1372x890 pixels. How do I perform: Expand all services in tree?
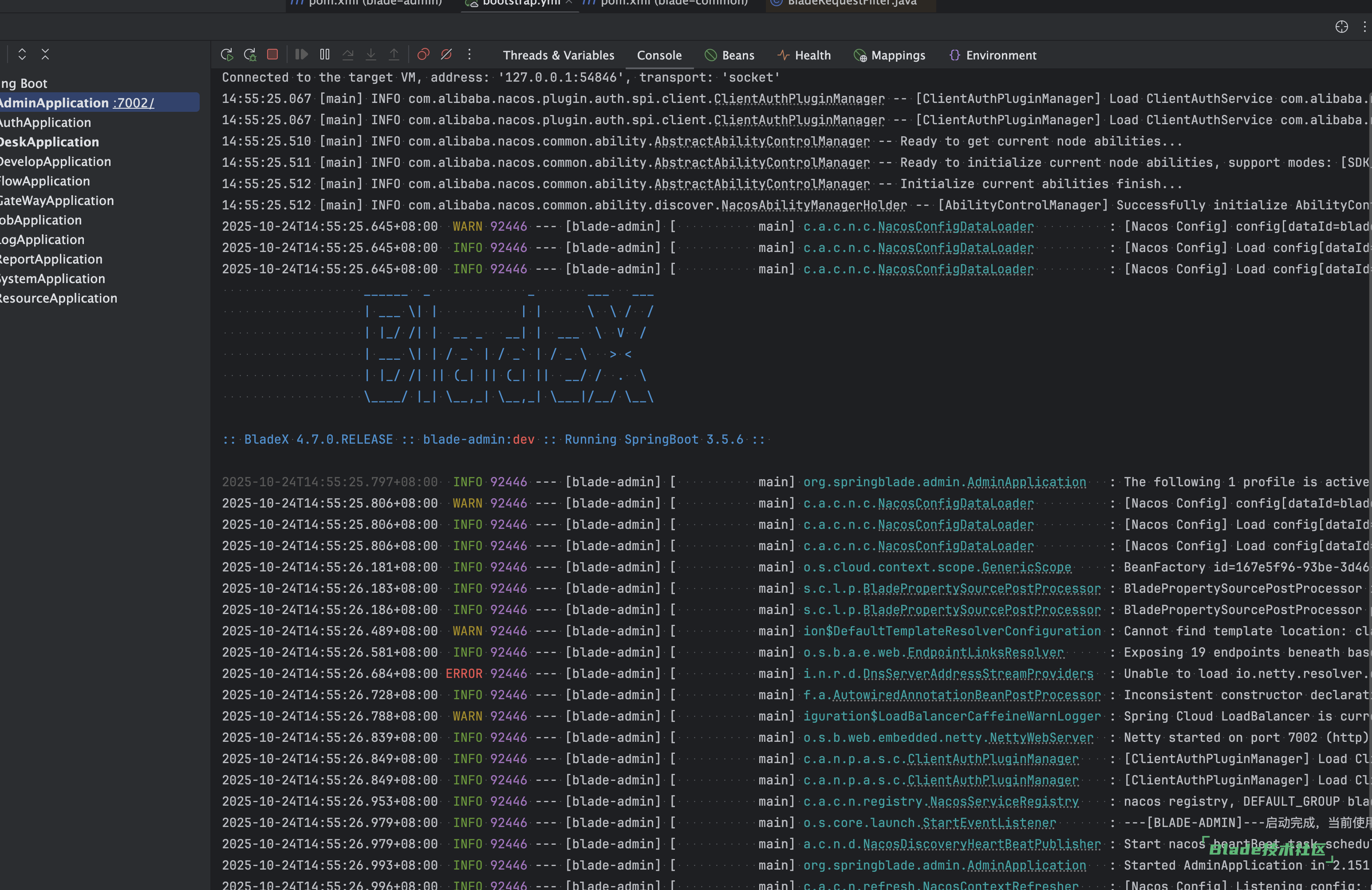click(x=22, y=54)
